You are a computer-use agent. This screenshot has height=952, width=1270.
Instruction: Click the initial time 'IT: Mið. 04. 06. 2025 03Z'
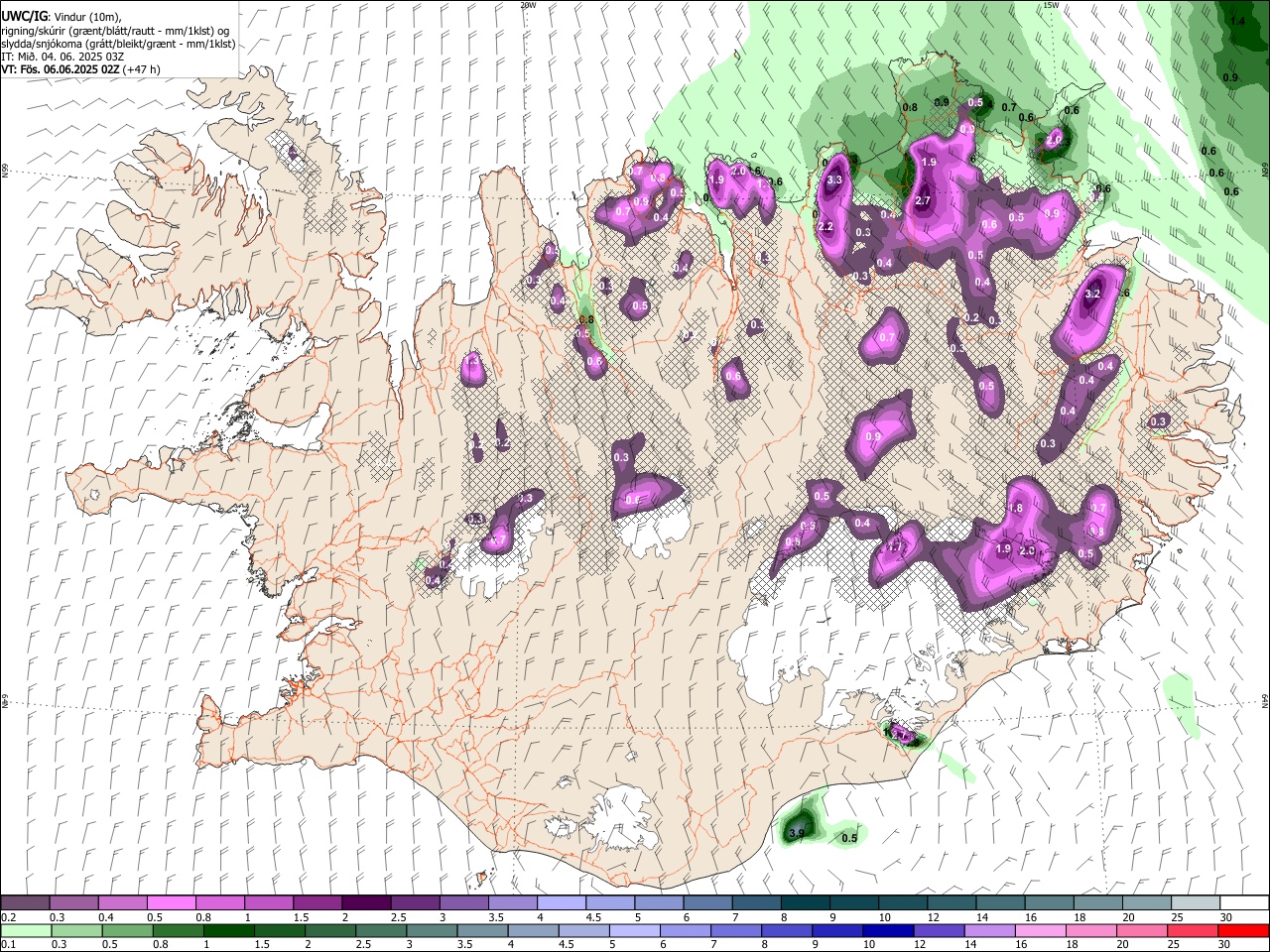(63, 57)
